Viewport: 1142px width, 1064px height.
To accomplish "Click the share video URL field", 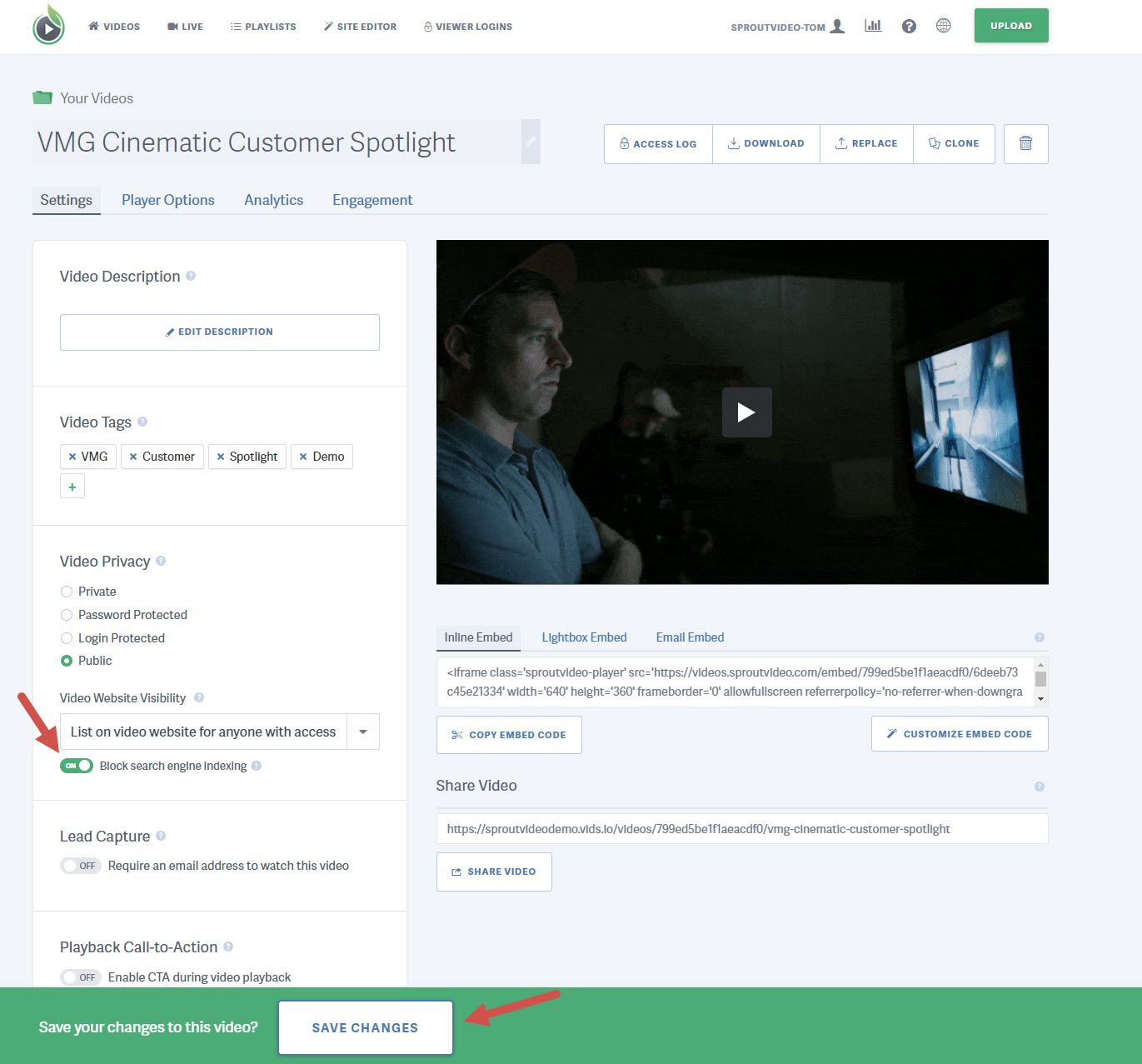I will [x=742, y=829].
